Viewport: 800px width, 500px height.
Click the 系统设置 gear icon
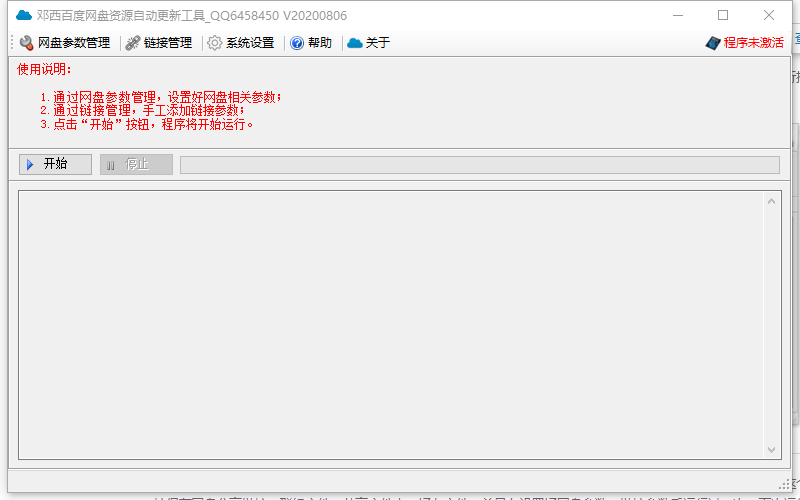point(215,43)
